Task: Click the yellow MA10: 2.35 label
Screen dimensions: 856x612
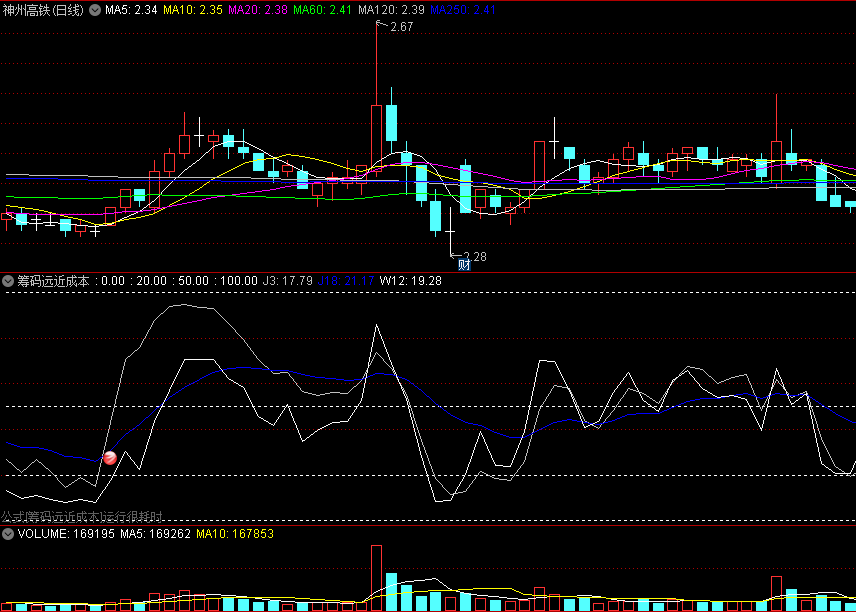Action: (193, 10)
